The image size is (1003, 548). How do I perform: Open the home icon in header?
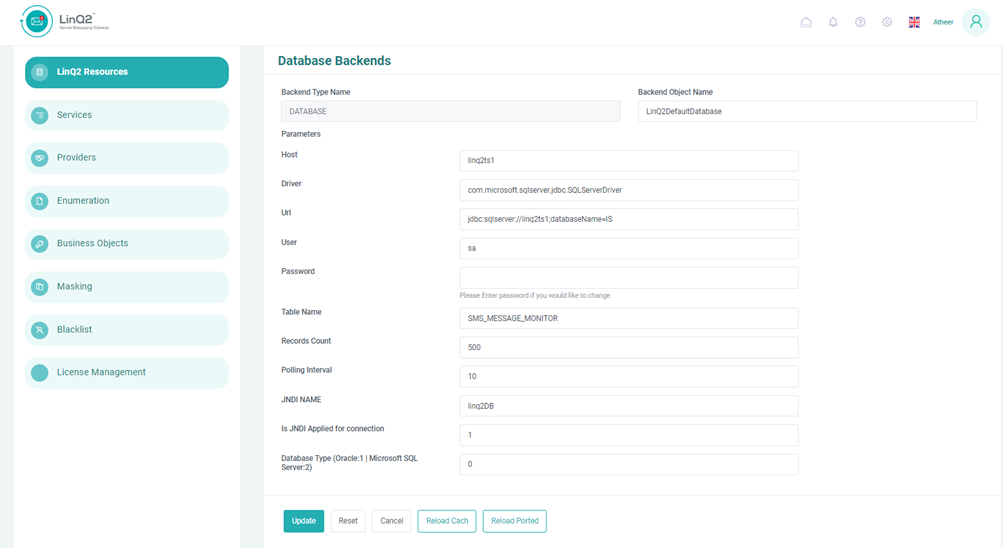(806, 22)
